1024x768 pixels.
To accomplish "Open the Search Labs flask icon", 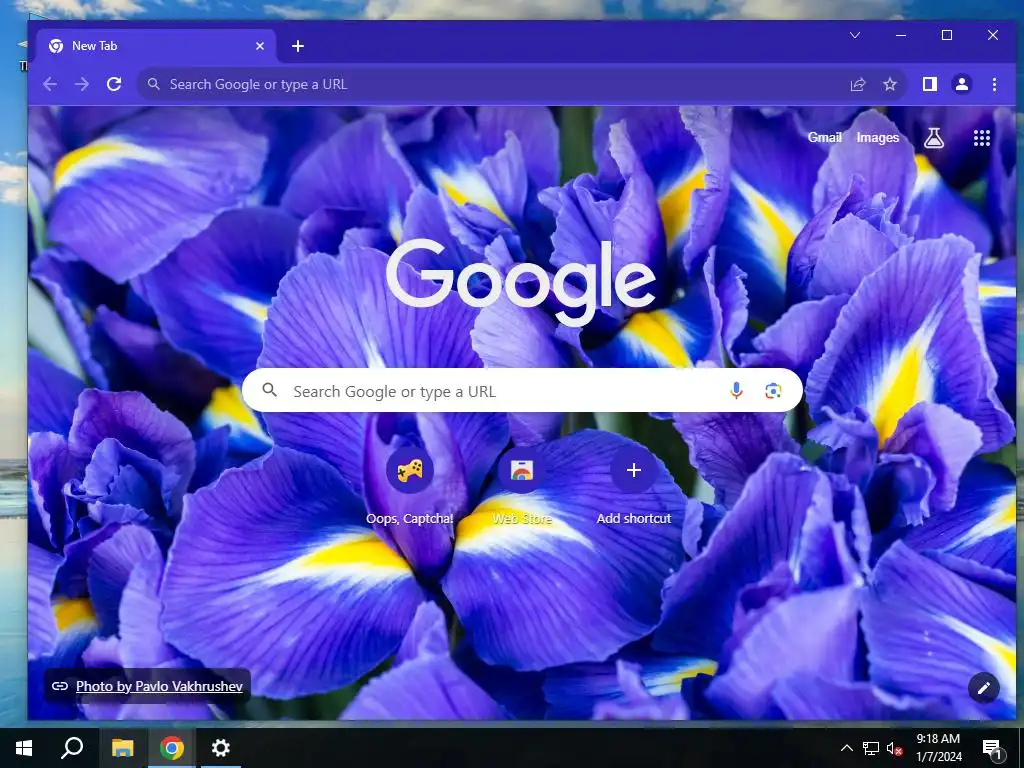I will (934, 138).
